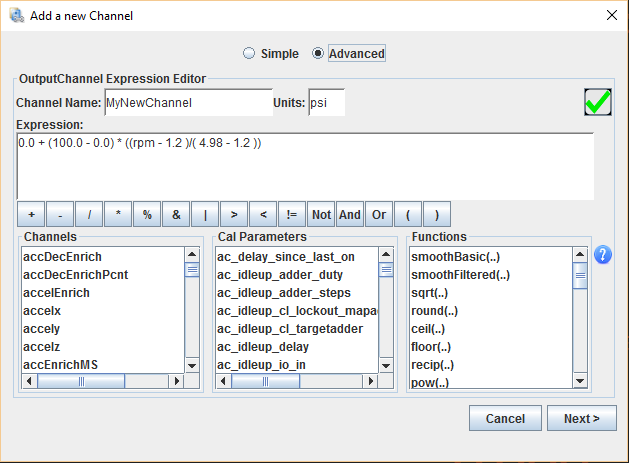
Task: Insert the Not logical operator
Action: (x=321, y=214)
